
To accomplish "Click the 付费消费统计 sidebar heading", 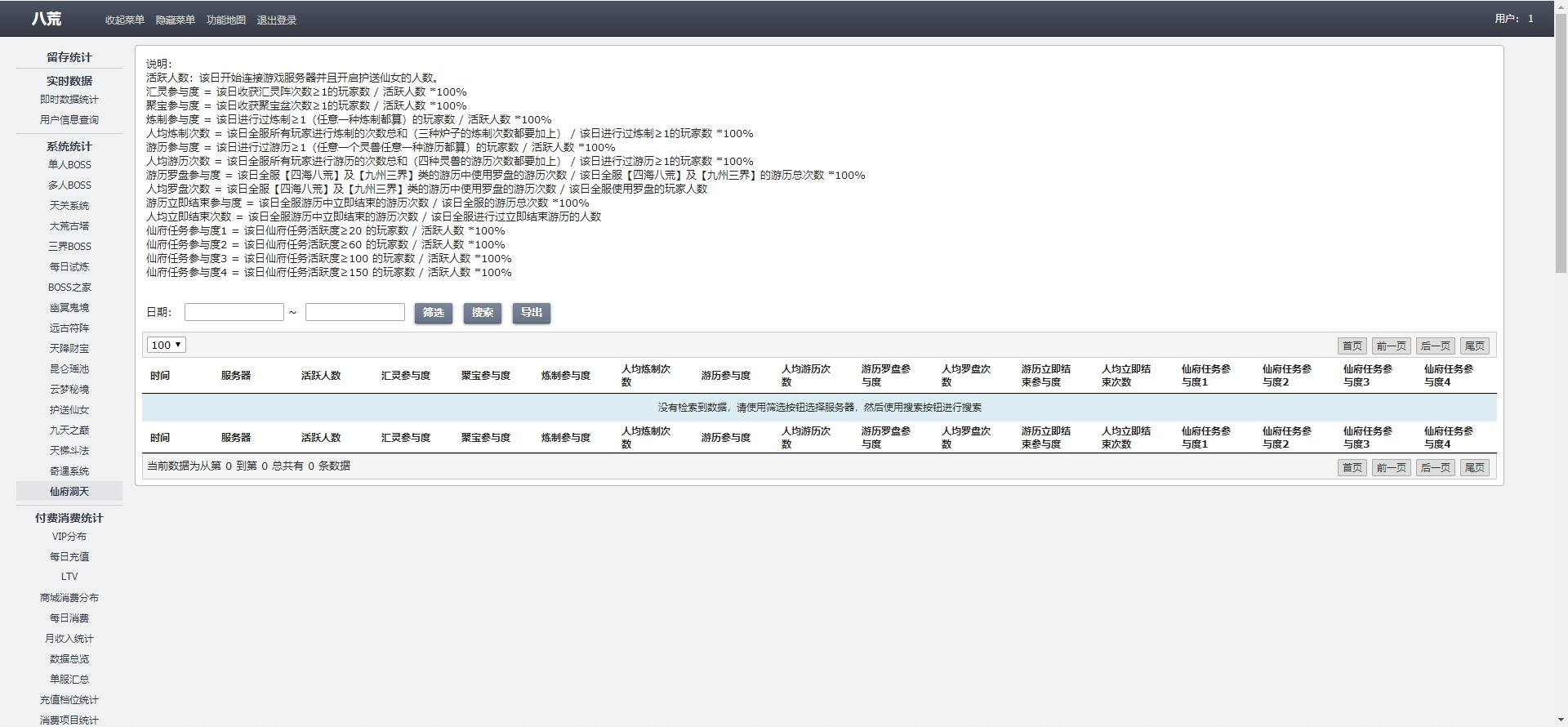I will tap(69, 518).
